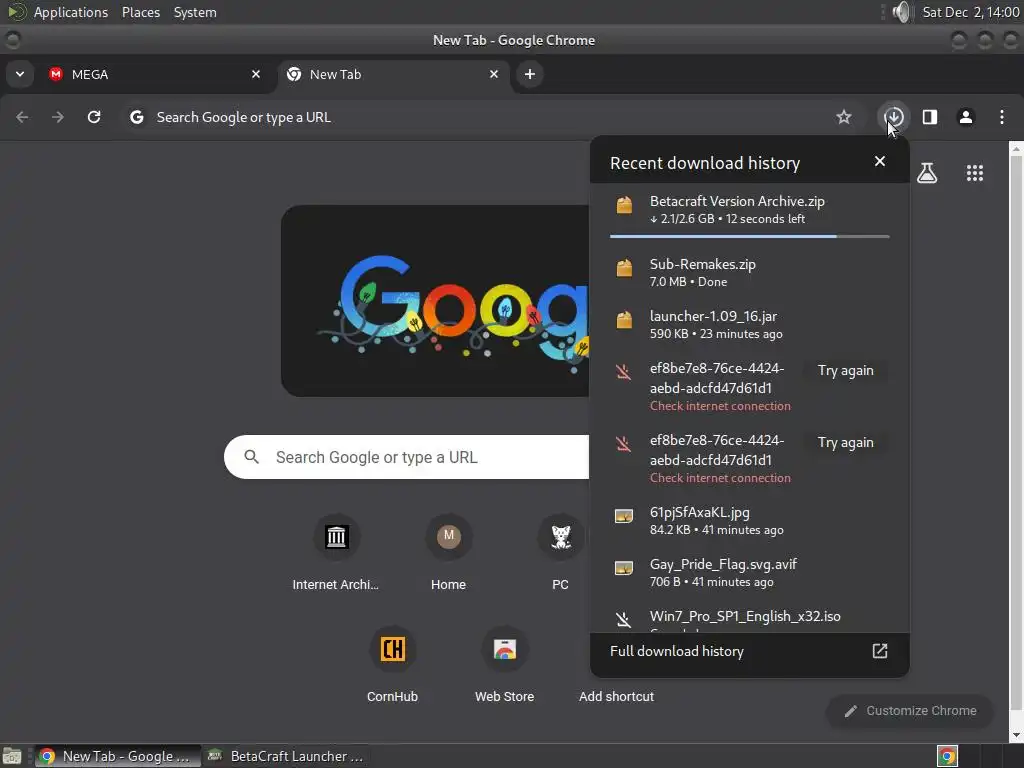Open the Internet Archive shortcut

click(336, 553)
